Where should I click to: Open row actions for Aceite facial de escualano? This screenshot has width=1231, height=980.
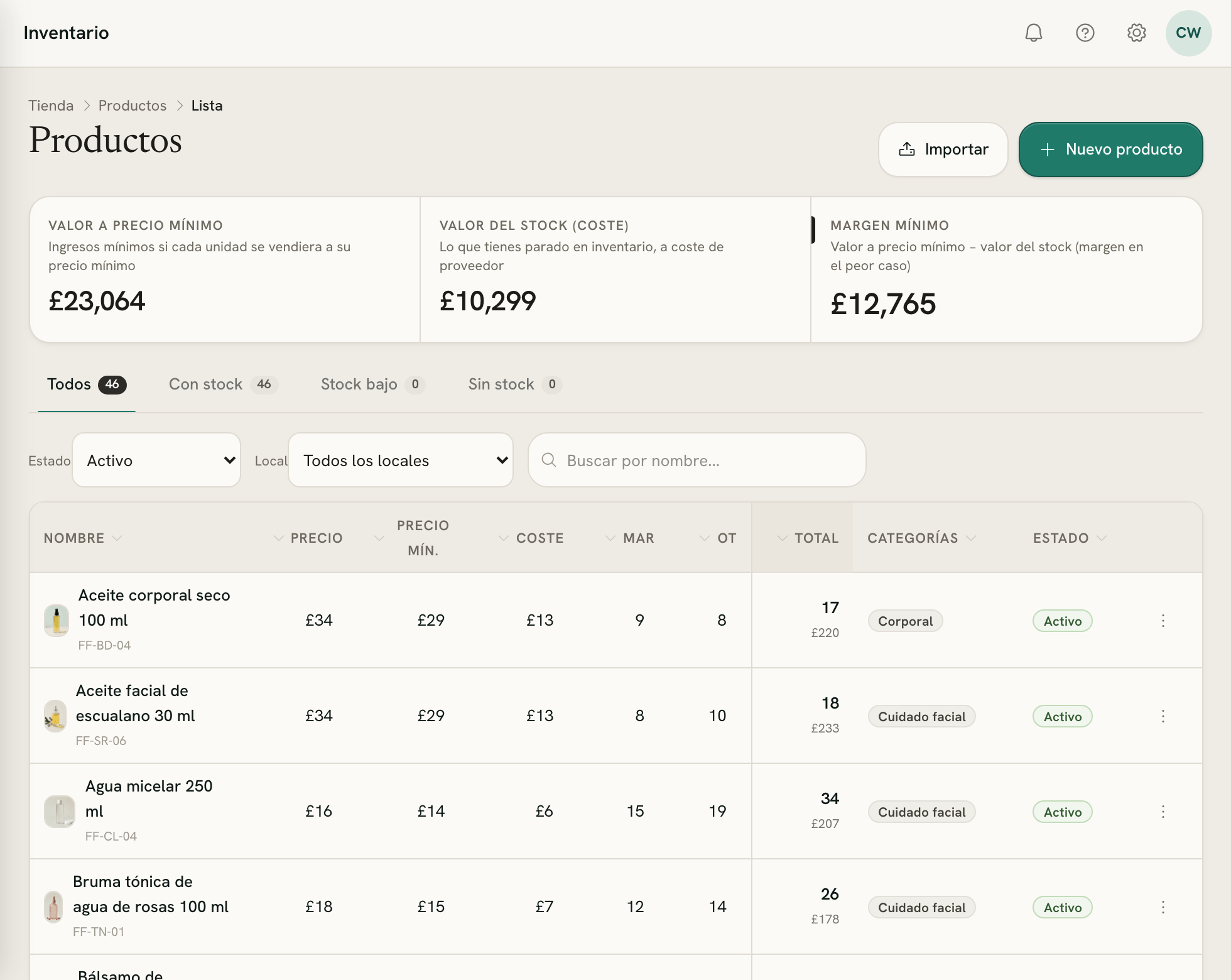[1163, 716]
